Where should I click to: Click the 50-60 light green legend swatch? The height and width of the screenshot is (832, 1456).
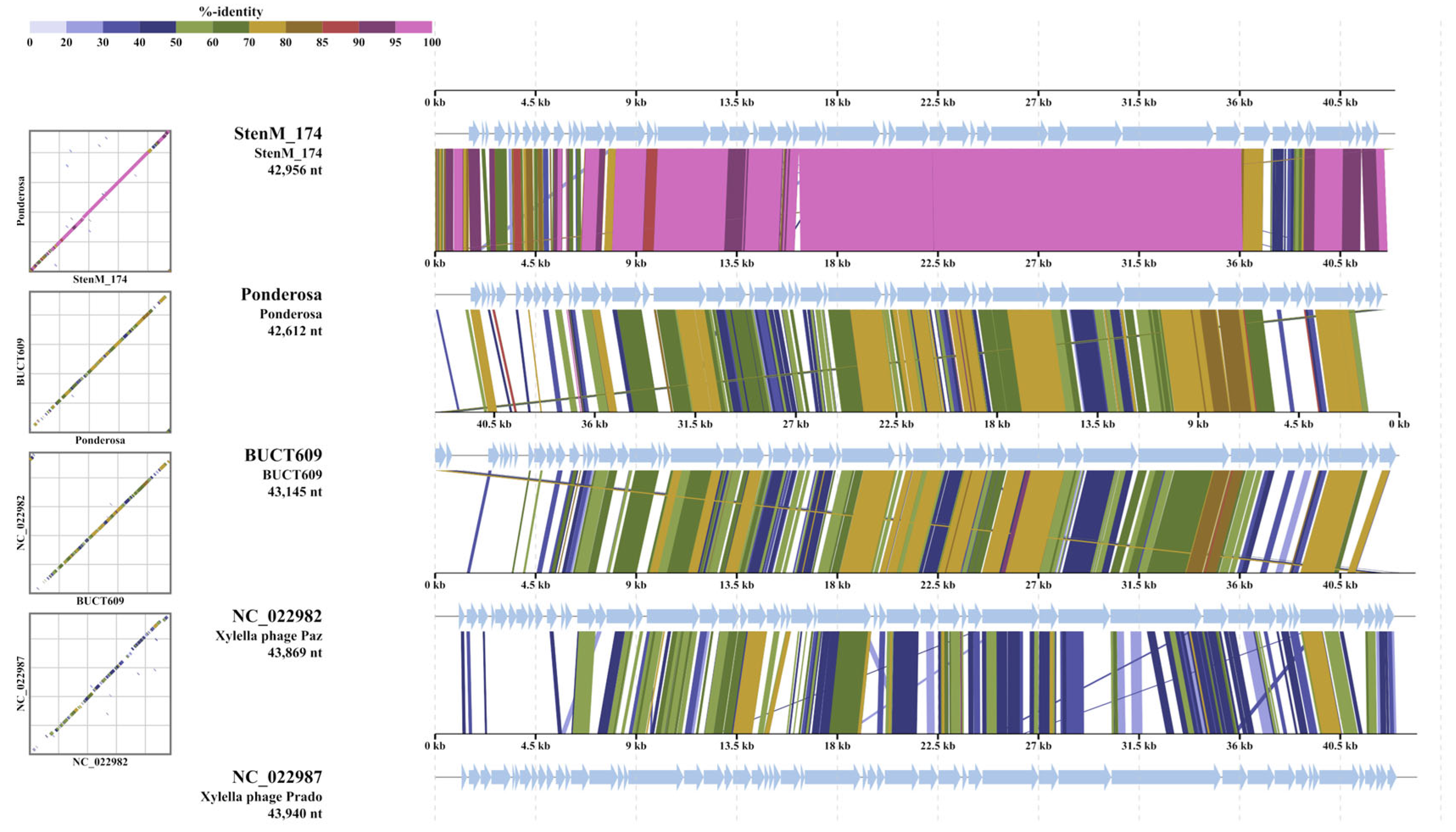194,27
